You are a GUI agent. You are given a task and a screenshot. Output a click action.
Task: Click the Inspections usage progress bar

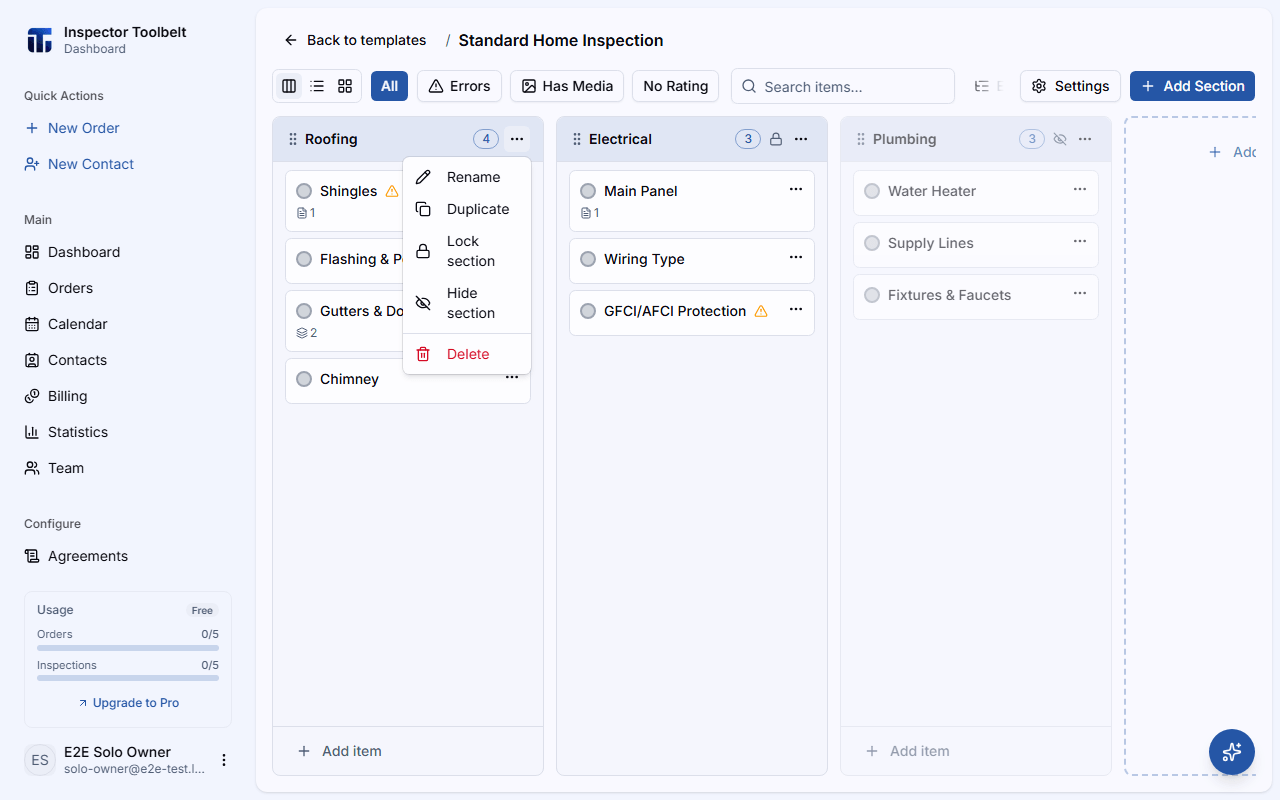[128, 678]
